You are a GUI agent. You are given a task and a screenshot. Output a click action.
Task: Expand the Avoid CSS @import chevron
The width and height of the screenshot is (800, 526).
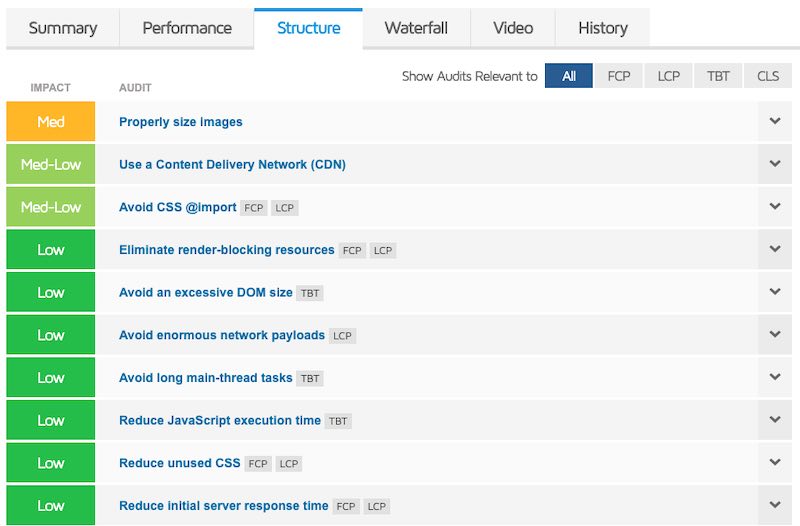774,207
